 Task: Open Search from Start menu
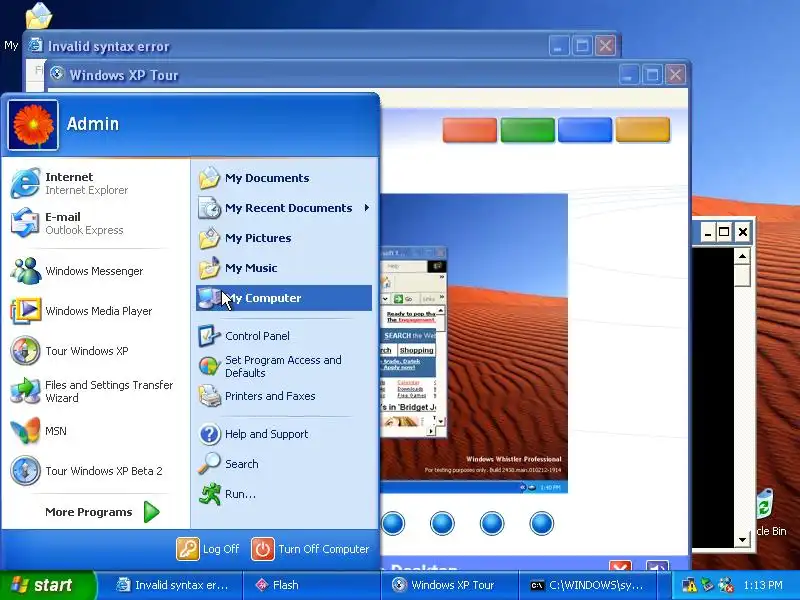pyautogui.click(x=284, y=464)
